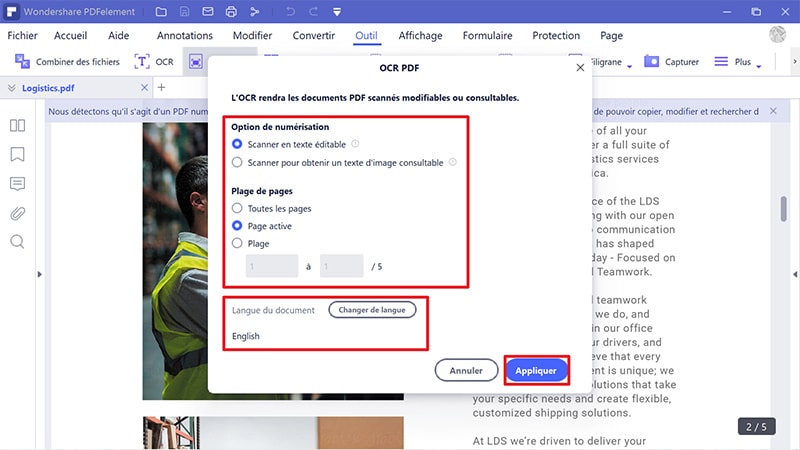Select the Plage radio button
The width and height of the screenshot is (800, 450).
237,243
